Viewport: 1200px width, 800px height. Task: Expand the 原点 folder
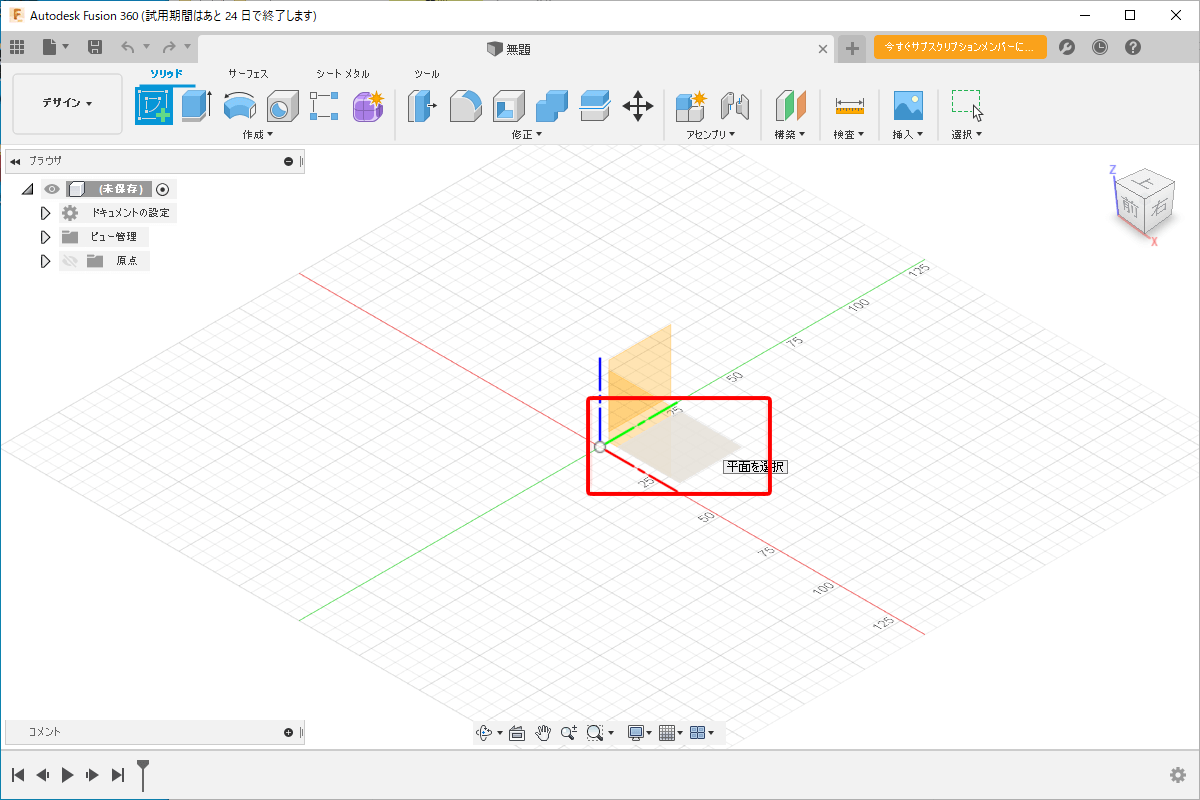[x=45, y=261]
